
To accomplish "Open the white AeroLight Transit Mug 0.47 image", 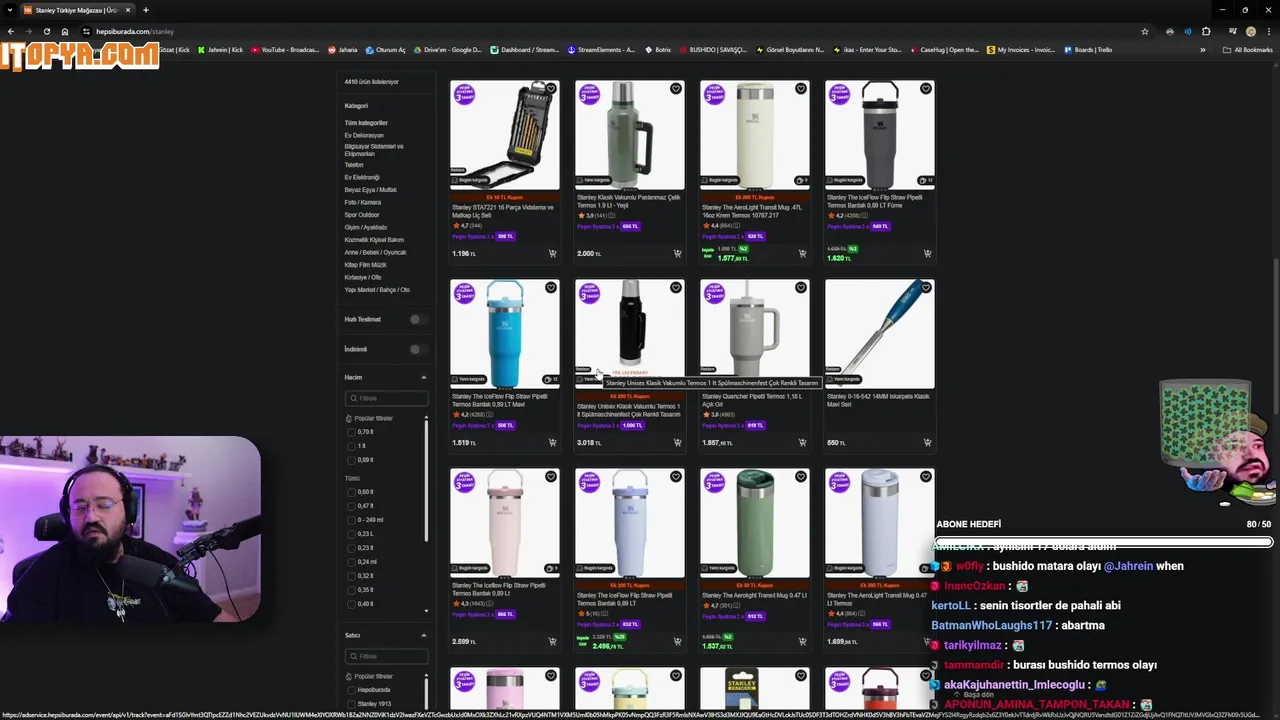I will (880, 523).
